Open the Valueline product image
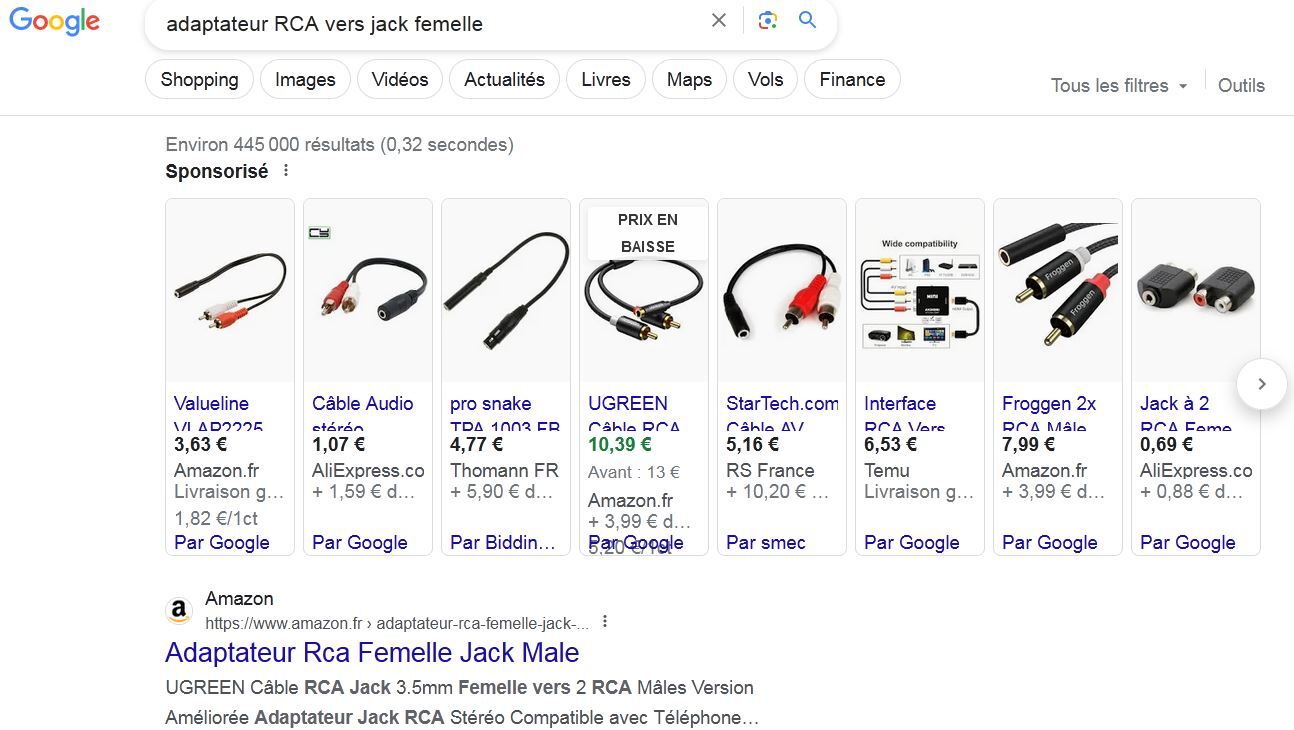 [230, 290]
